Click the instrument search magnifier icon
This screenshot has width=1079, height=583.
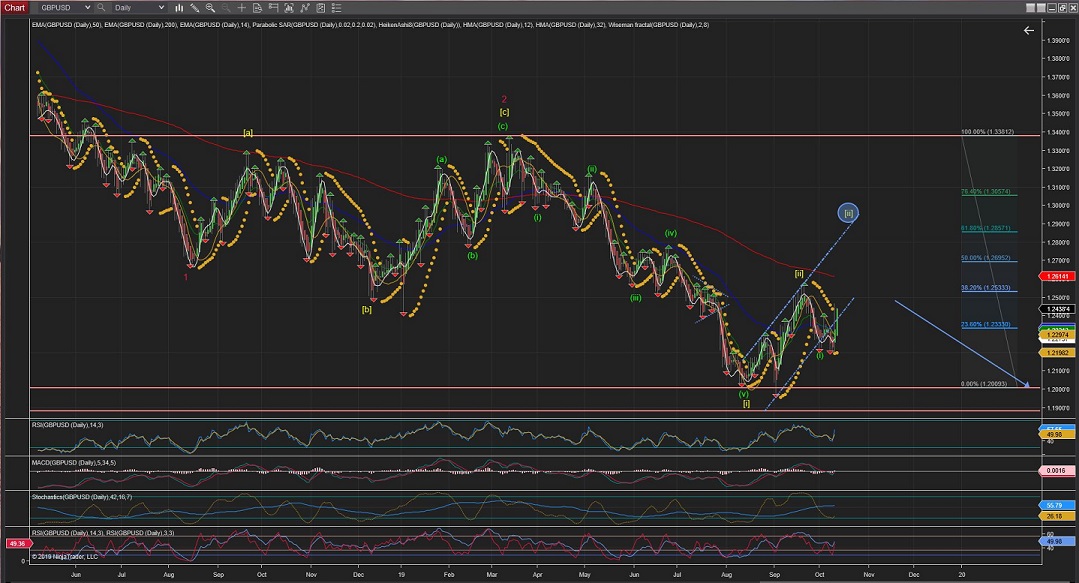[101, 8]
